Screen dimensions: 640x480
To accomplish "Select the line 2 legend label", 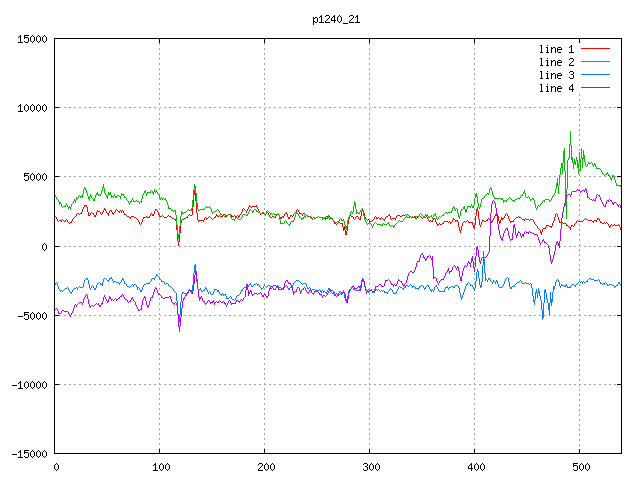I will [557, 62].
